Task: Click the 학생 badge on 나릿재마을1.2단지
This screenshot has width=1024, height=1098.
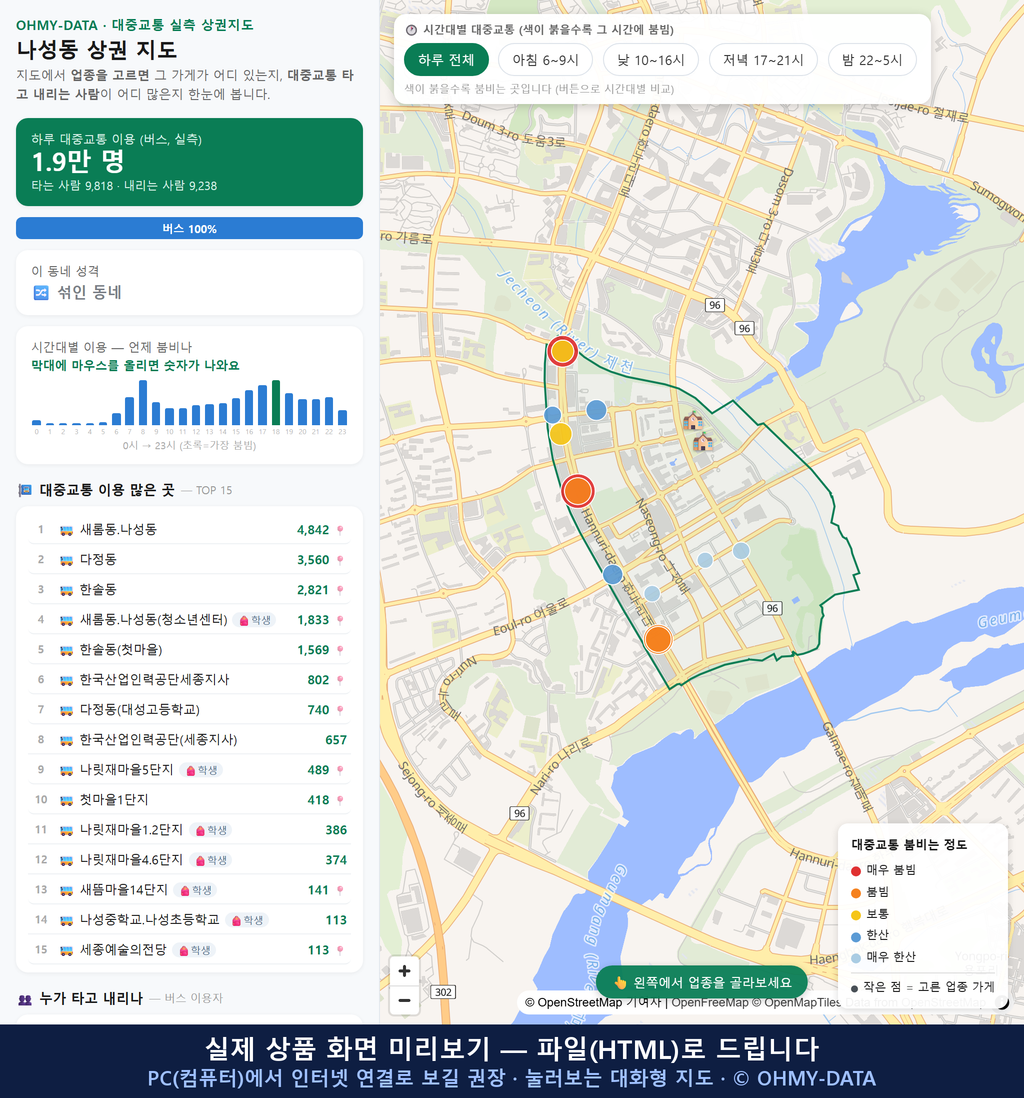Action: (212, 831)
